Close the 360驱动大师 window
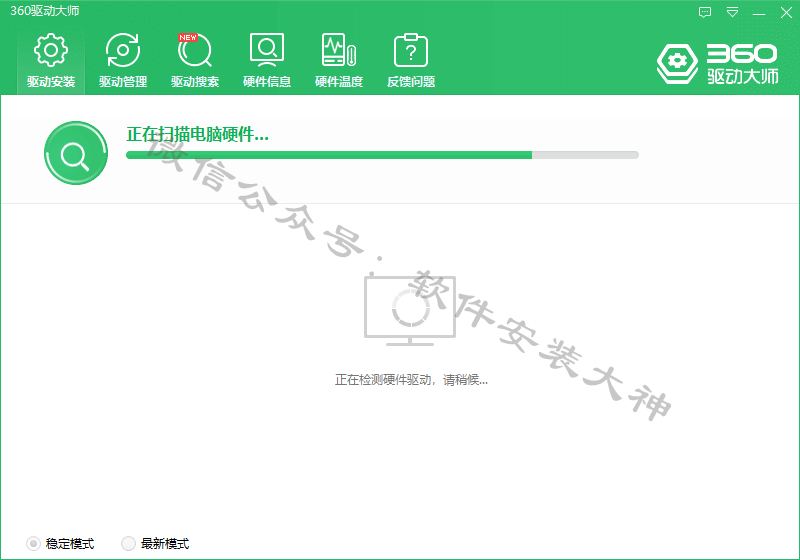This screenshot has width=800, height=560. point(786,12)
